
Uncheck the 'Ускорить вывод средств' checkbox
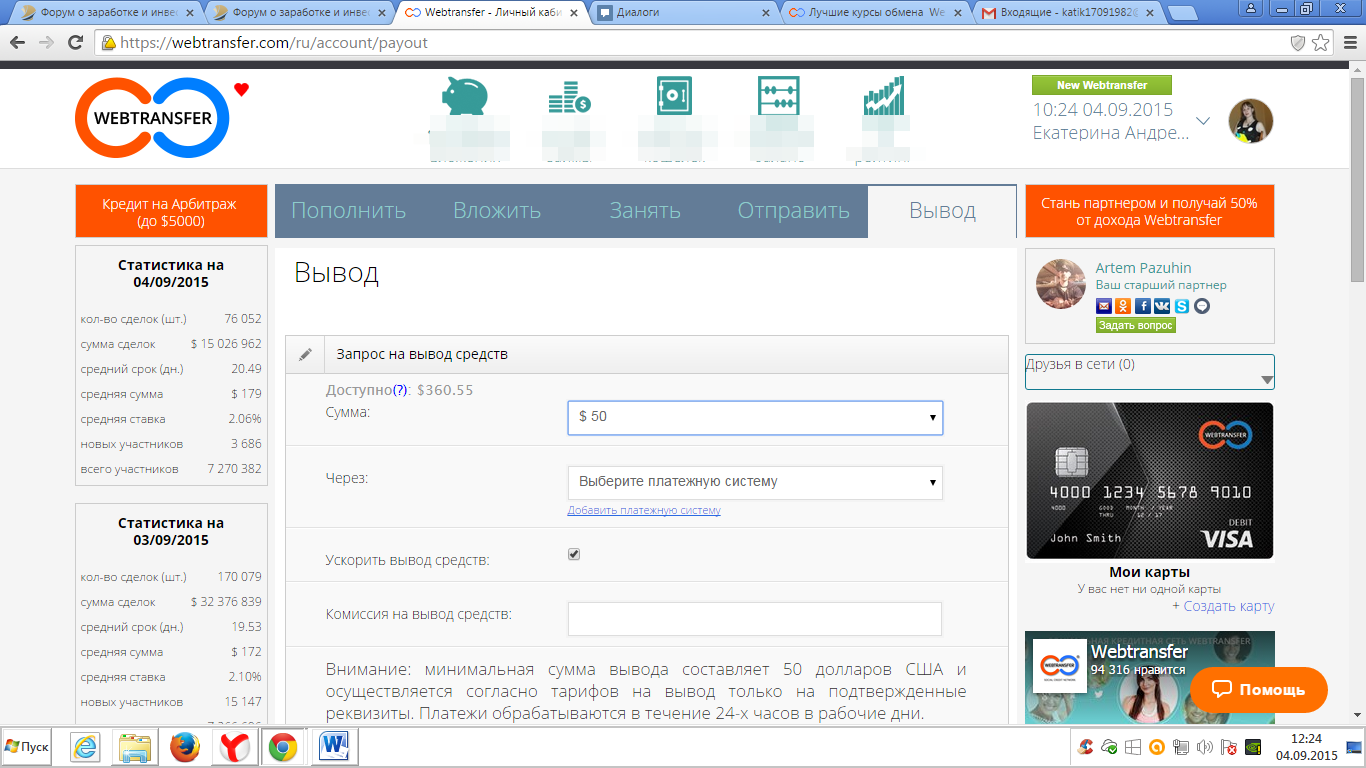tap(574, 554)
